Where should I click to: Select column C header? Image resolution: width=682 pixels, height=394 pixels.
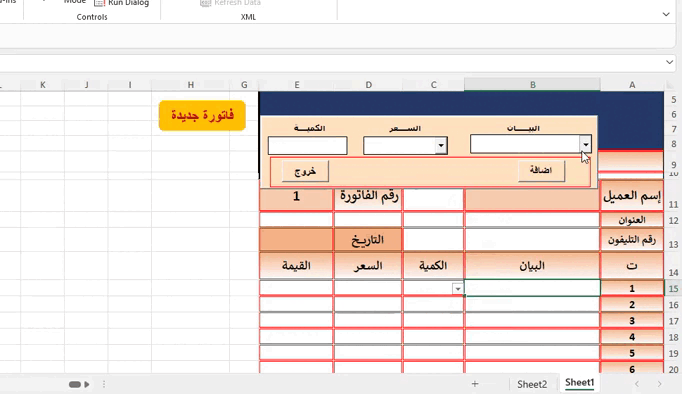pyautogui.click(x=433, y=85)
